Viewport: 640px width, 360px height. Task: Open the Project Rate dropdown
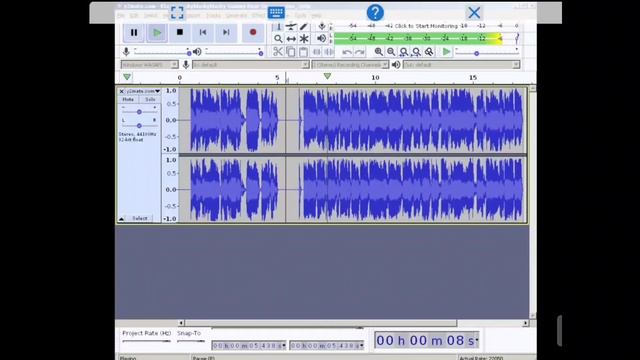click(147, 341)
